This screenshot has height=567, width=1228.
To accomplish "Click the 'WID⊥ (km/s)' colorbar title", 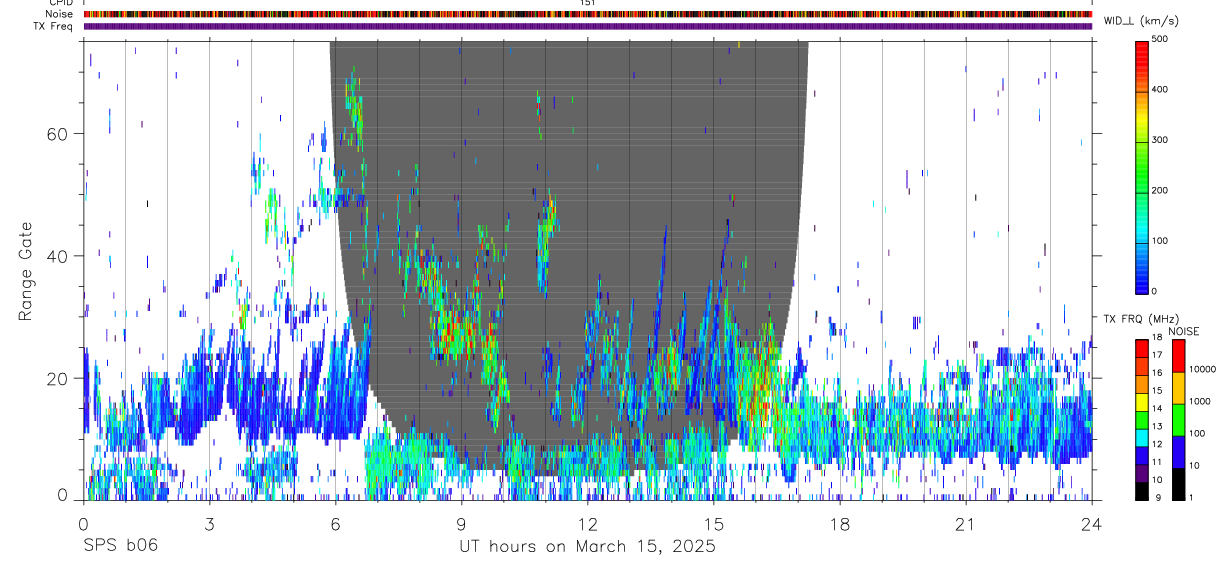I will (x=1141, y=20).
